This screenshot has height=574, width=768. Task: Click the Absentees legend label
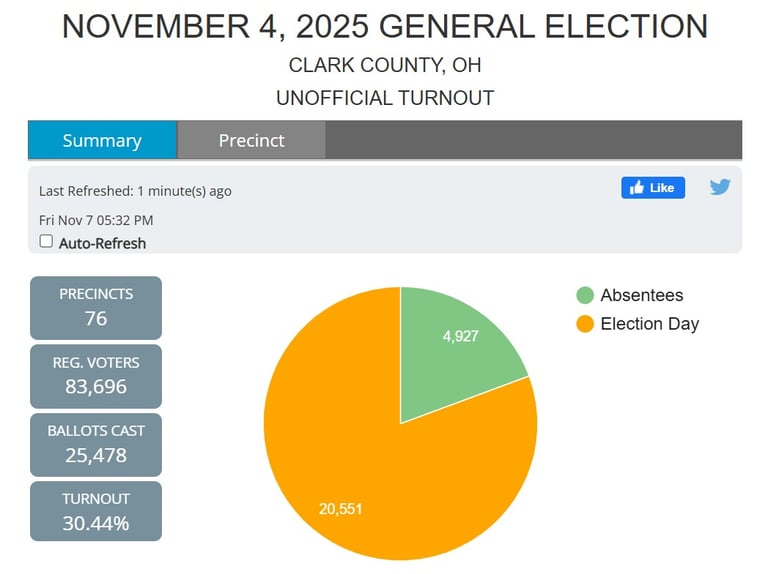(x=642, y=295)
